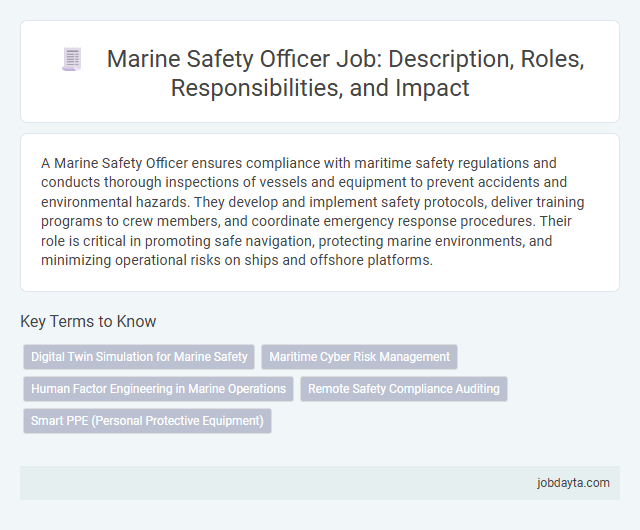Screen dimensions: 640x530
Task: Select the Smart PPE (Personal Protective Equipment) tag
Action: [147, 421]
